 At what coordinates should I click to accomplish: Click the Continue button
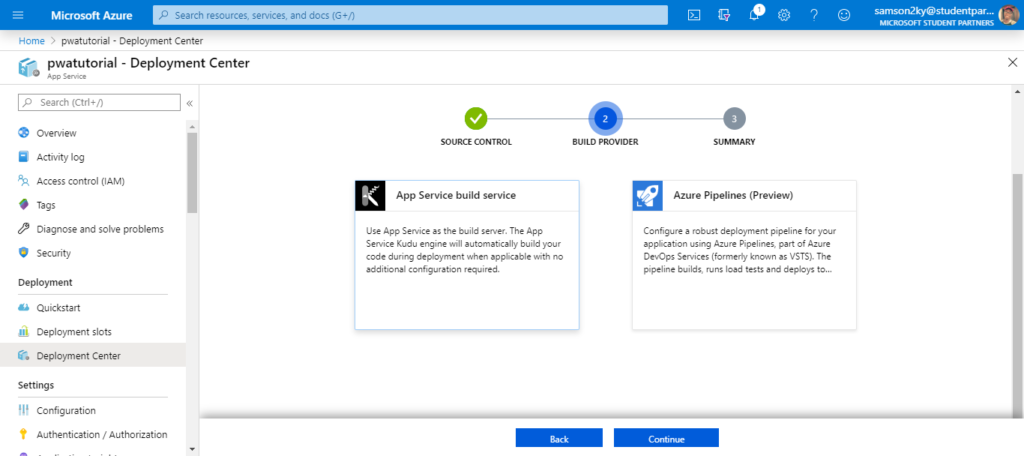(x=666, y=438)
